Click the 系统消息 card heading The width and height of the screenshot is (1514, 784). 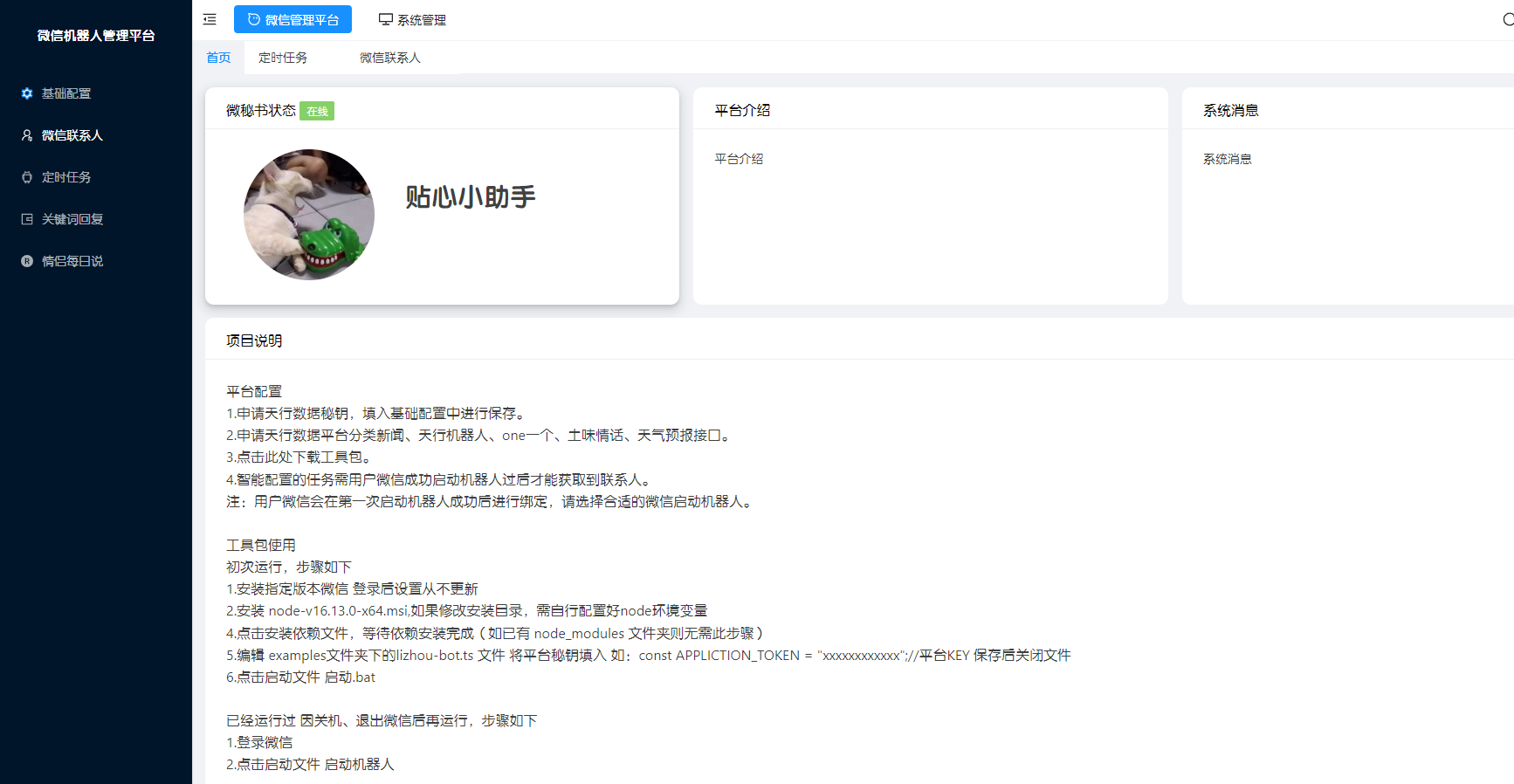point(1231,111)
